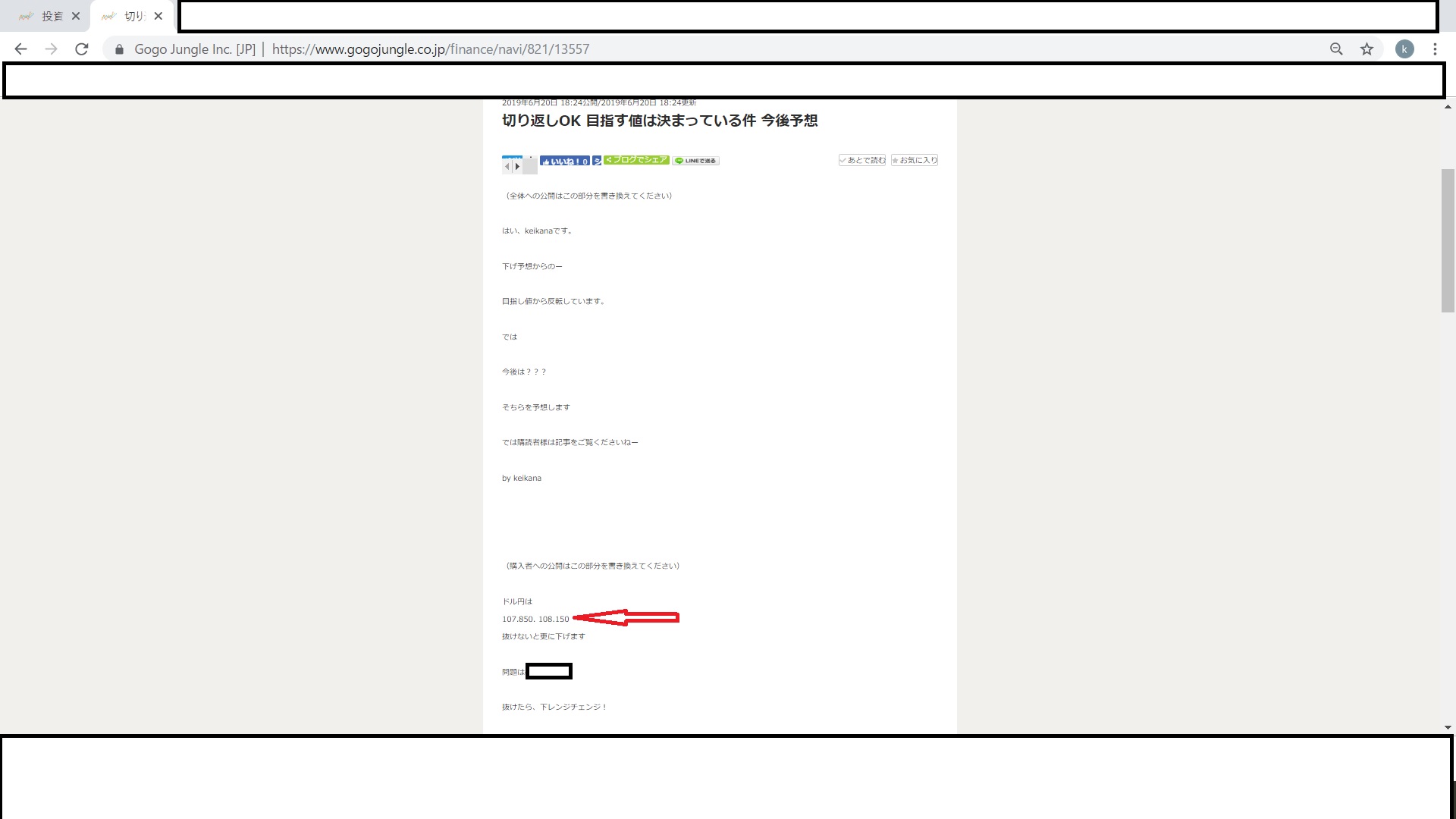Viewport: 1456px width, 819px height.
Task: Click the zoom magnifier icon in address bar
Action: (1336, 49)
